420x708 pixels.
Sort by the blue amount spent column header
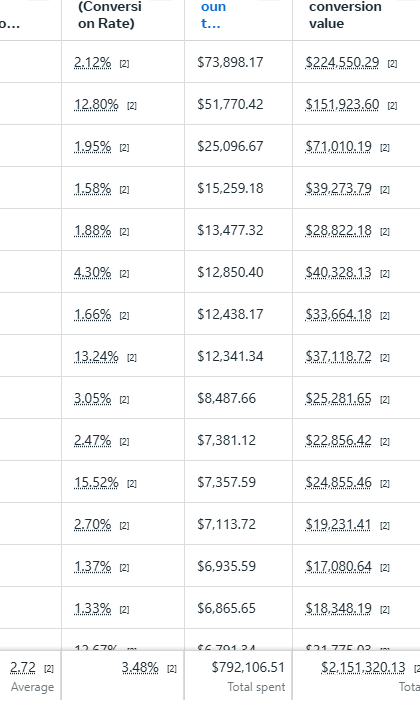[x=213, y=15]
